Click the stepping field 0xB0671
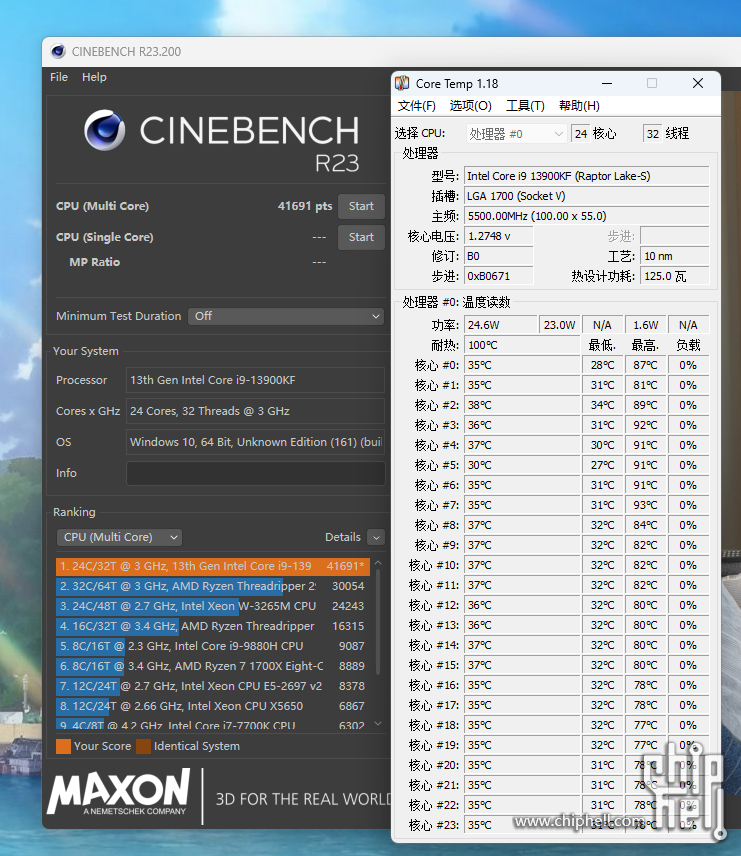 [x=499, y=276]
